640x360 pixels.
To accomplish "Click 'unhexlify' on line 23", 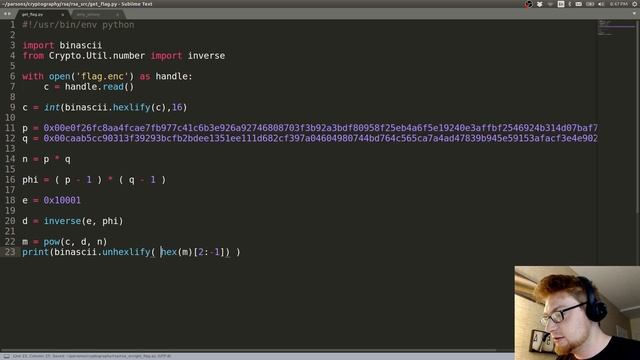I will [x=126, y=252].
